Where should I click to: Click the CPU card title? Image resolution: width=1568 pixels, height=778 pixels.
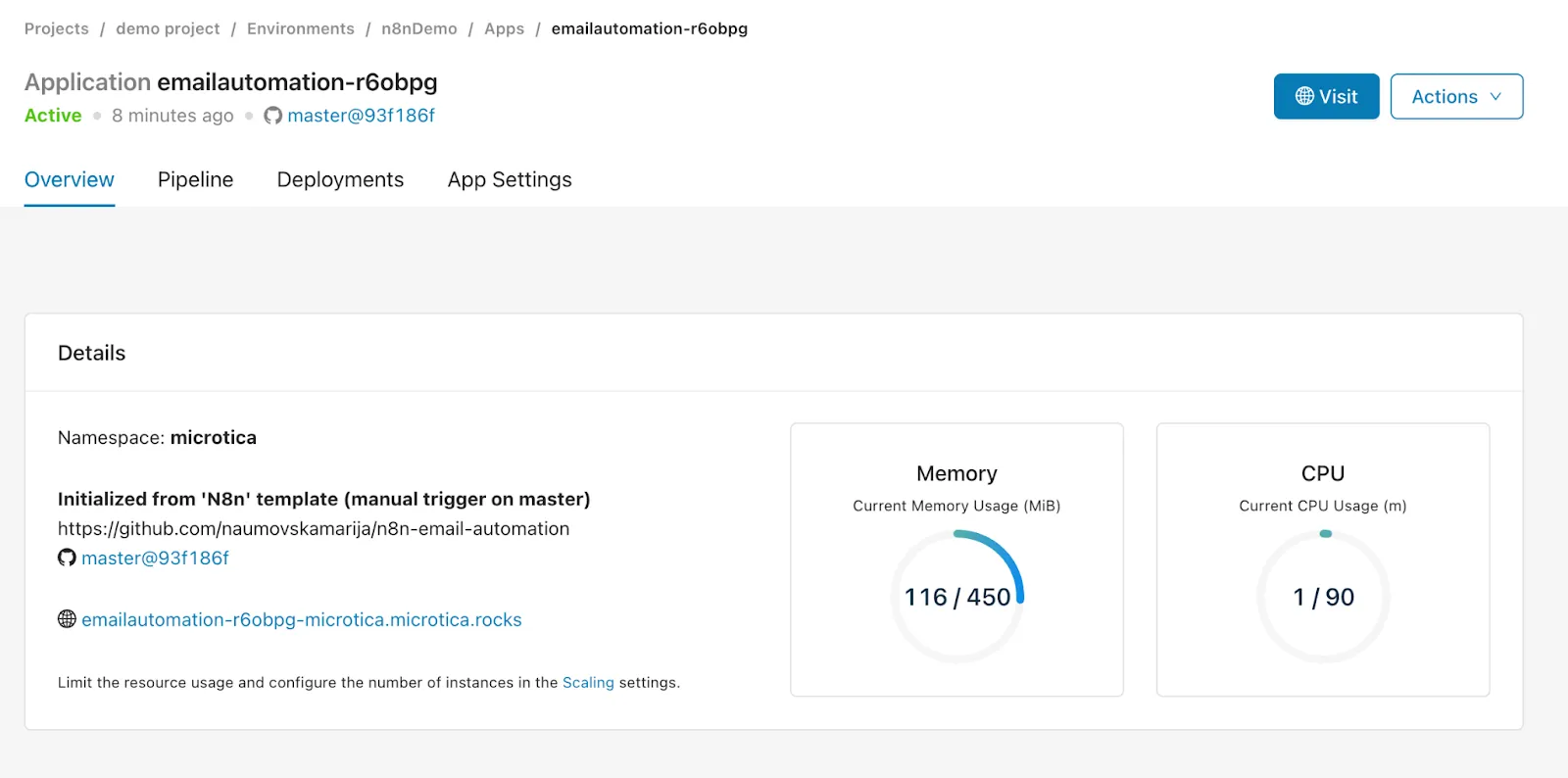(x=1323, y=473)
